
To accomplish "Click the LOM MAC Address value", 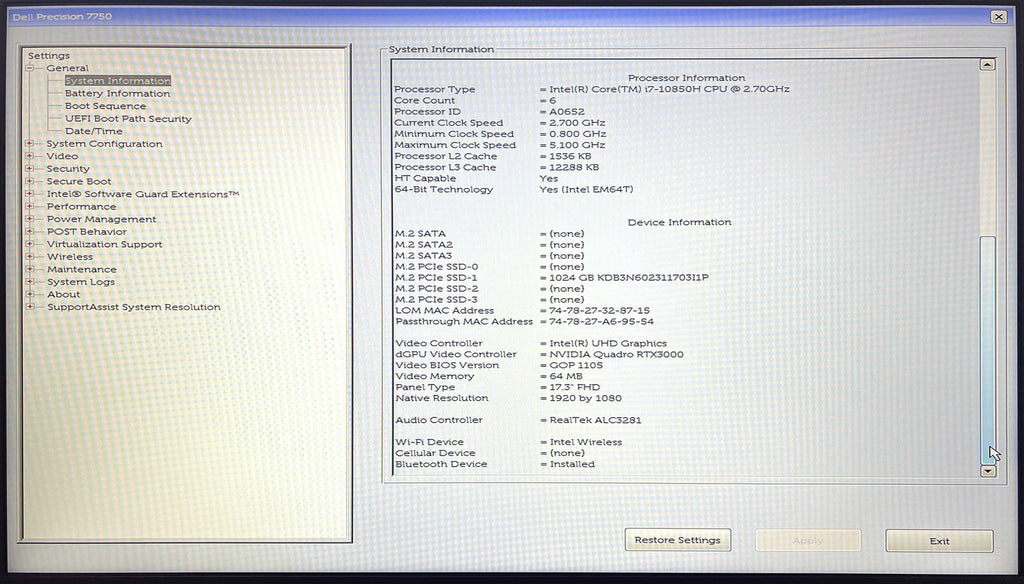I will (600, 310).
